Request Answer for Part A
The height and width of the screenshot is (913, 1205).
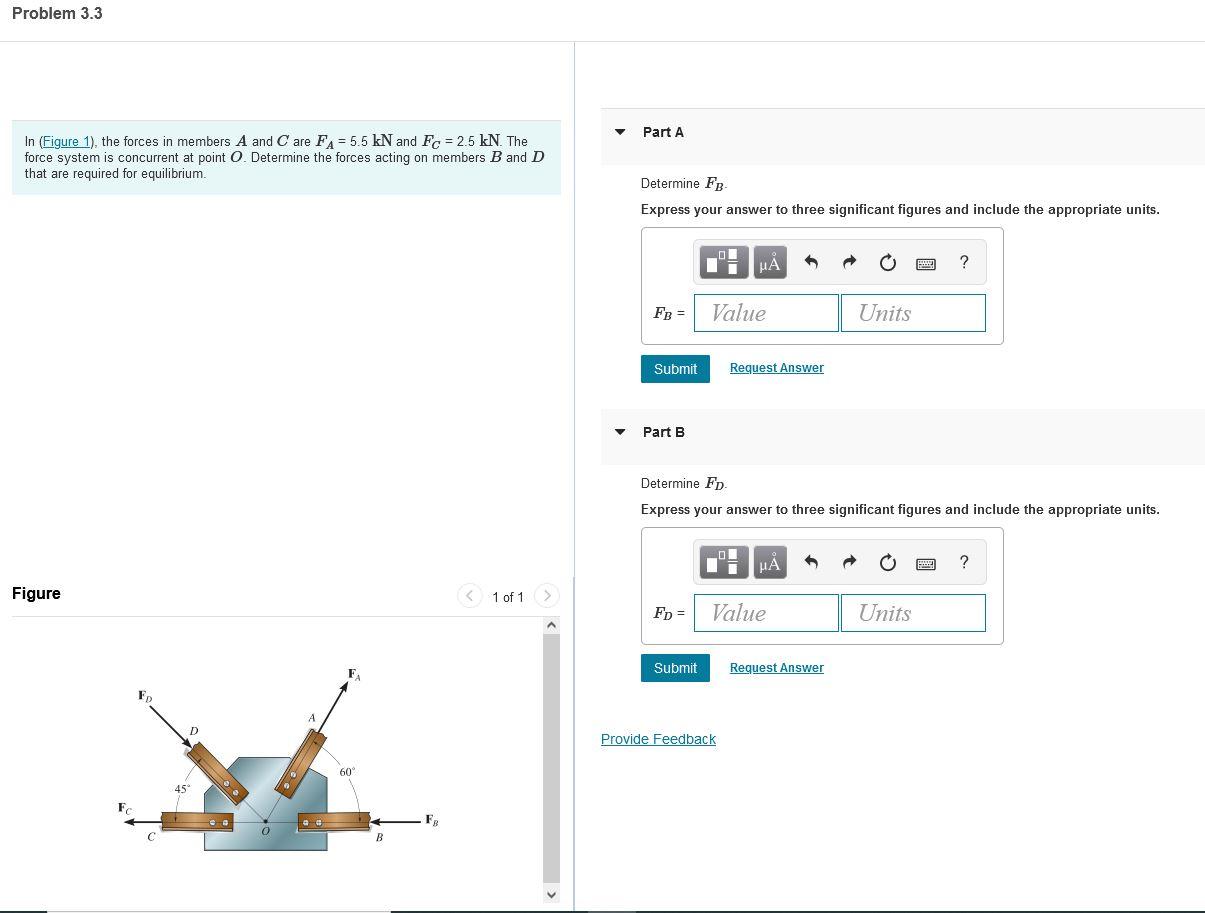click(x=777, y=368)
